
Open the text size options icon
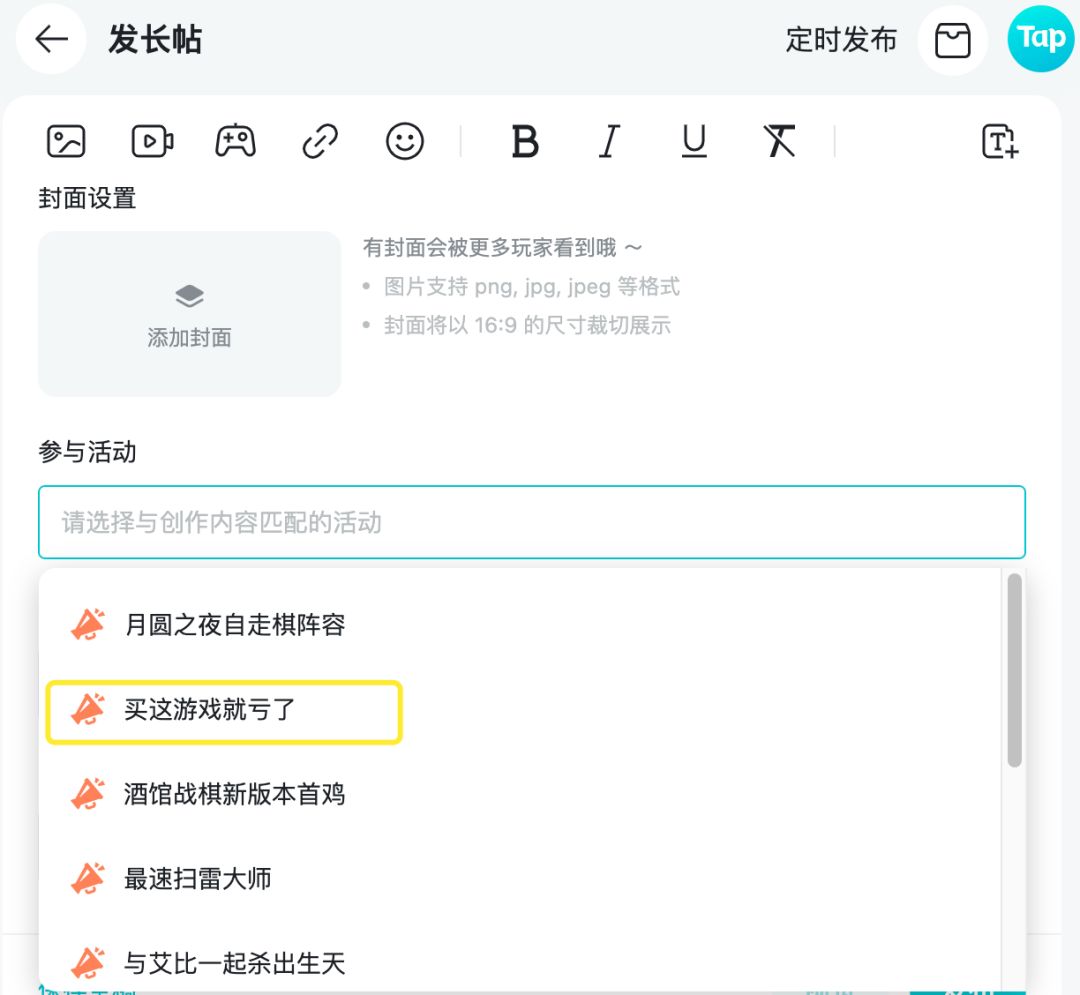999,141
